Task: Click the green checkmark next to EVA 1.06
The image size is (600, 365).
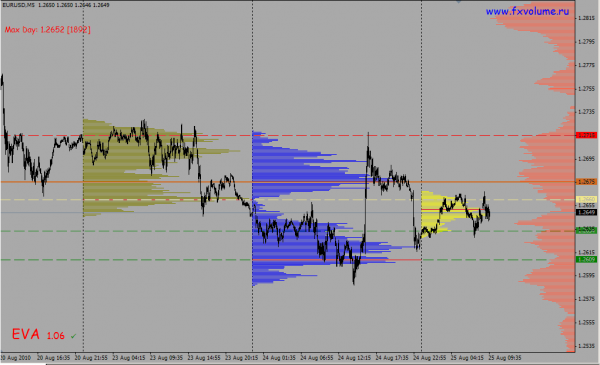Action: 73,336
